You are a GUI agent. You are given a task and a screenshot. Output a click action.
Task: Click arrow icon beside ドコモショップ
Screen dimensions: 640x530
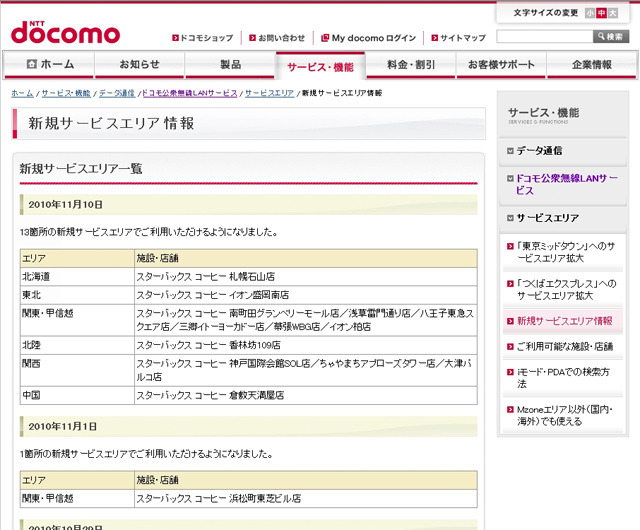(176, 38)
